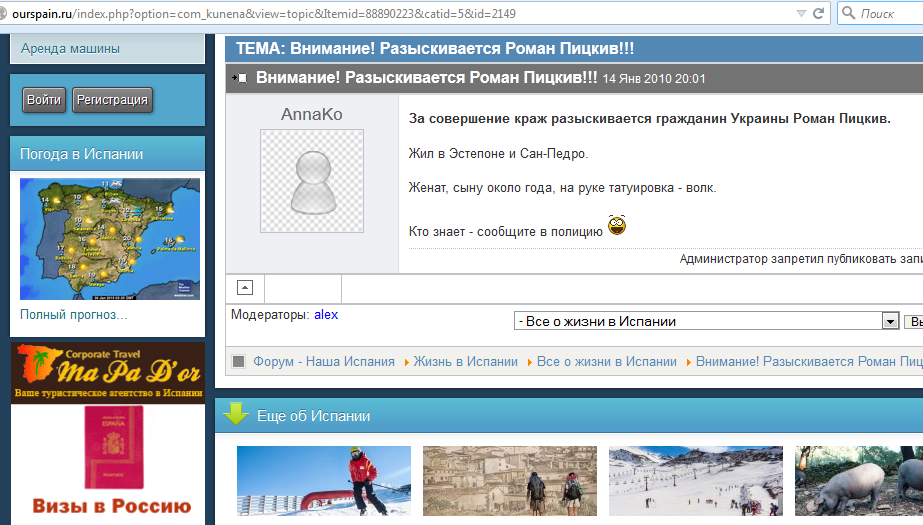Image resolution: width=923 pixels, height=525 pixels.
Task: Open the 'Все о жизни в Испании' forum dropdown
Action: [890, 321]
